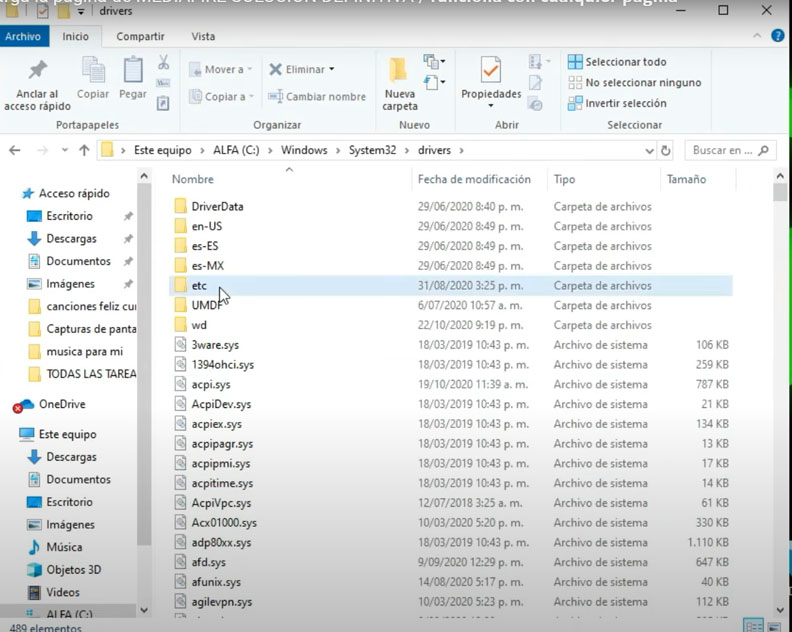Collapse the ribbon with the chevron
792x632 pixels.
coord(757,36)
